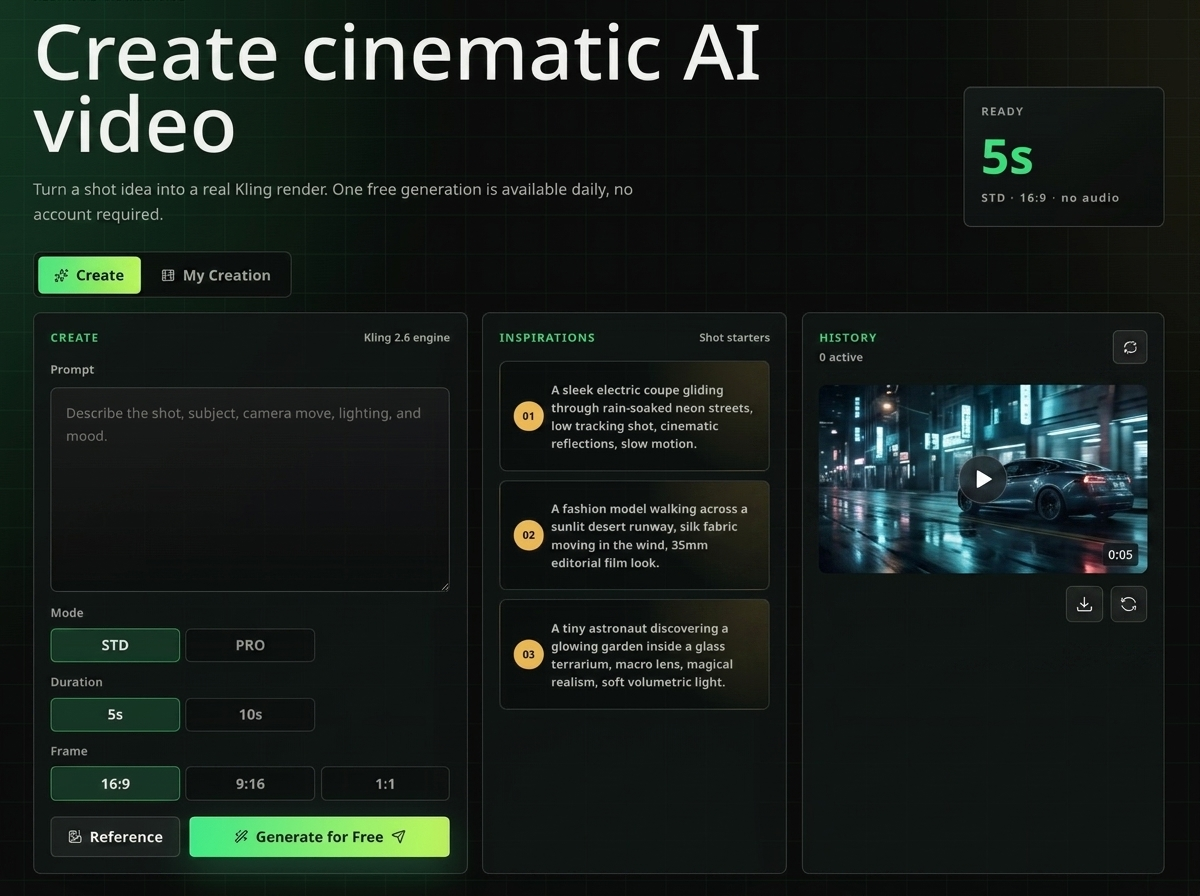1200x896 pixels.
Task: Click the READY status card
Action: [1064, 157]
